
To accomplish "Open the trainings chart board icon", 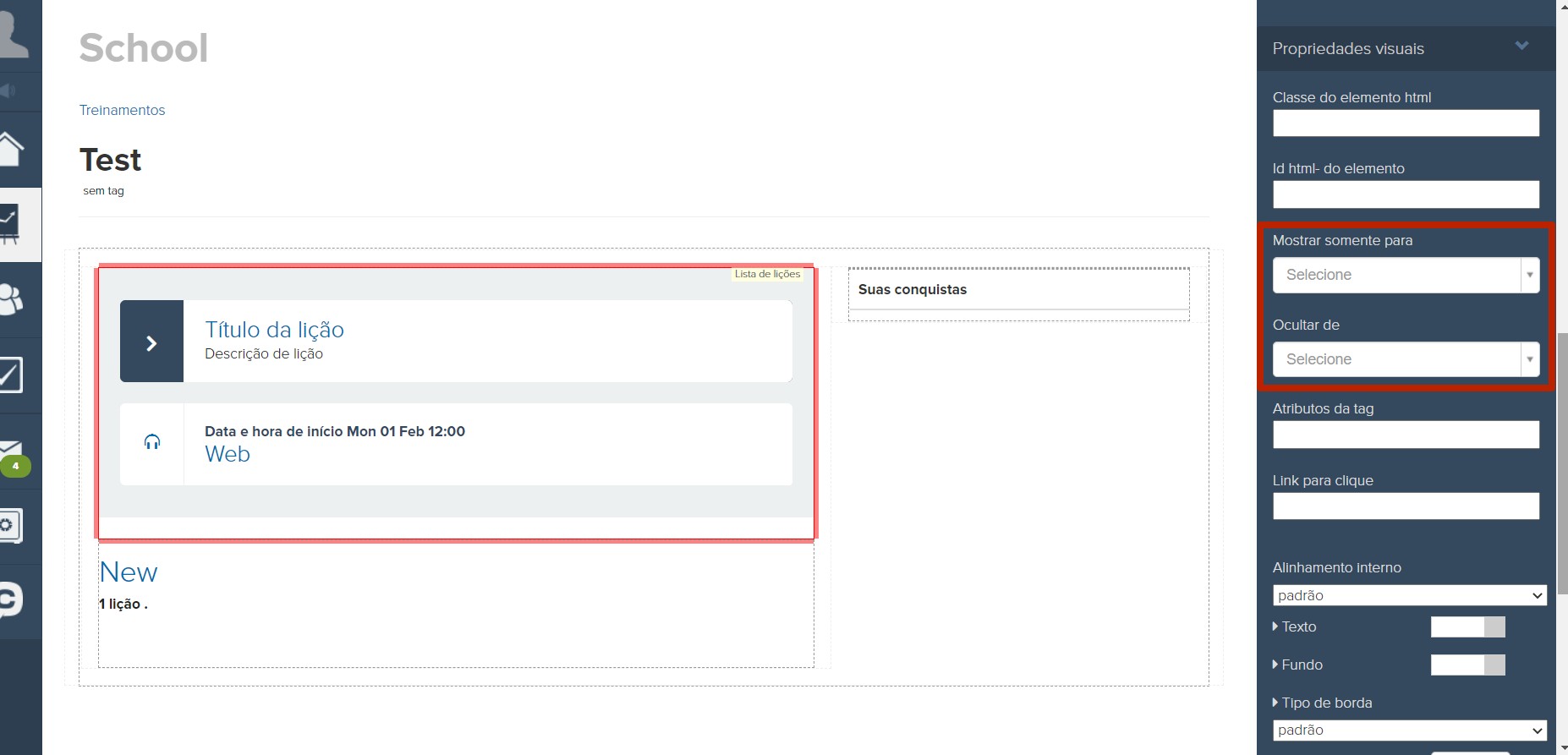I will tap(10, 224).
